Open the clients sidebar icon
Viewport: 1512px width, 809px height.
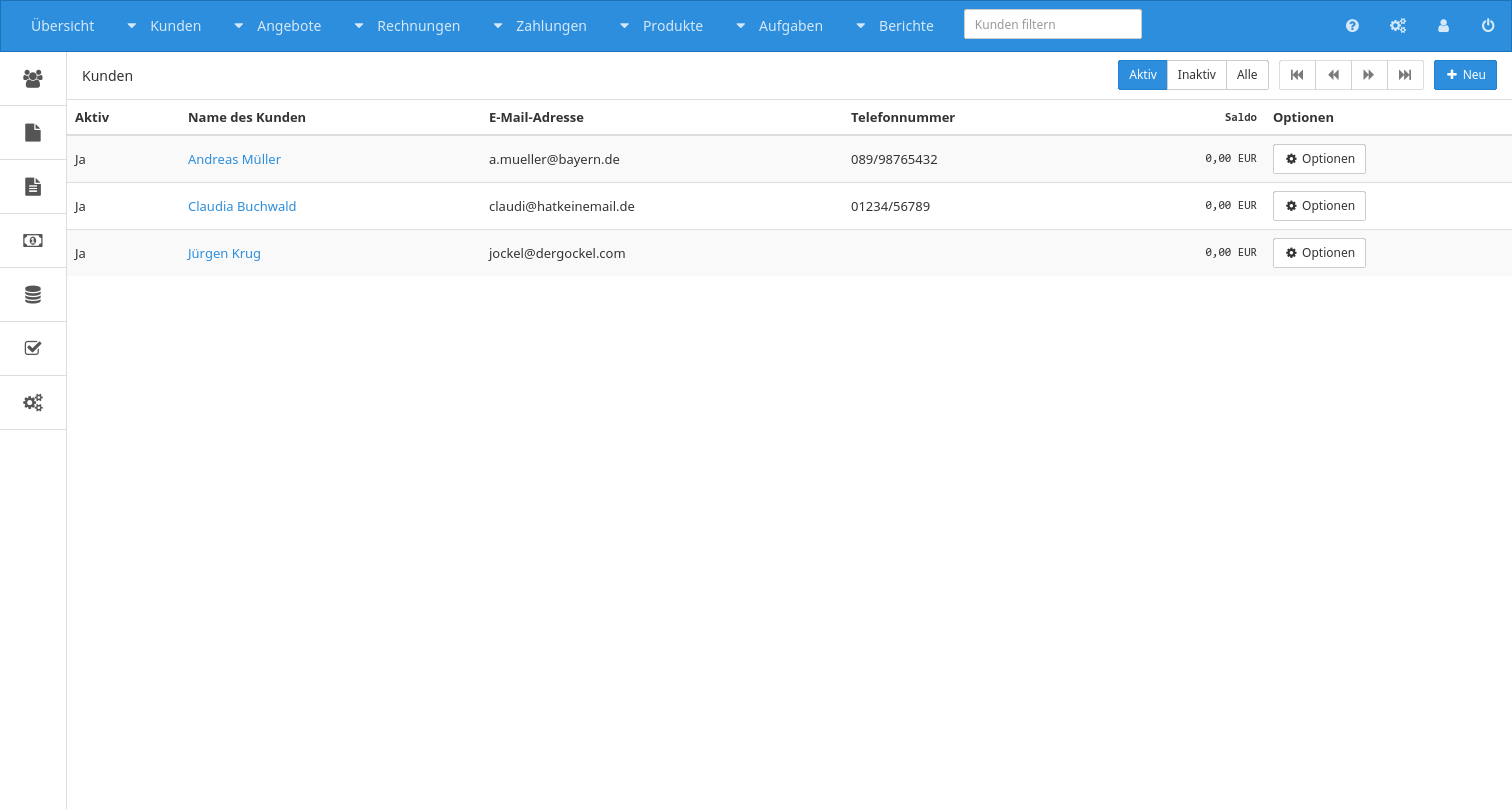coord(33,78)
